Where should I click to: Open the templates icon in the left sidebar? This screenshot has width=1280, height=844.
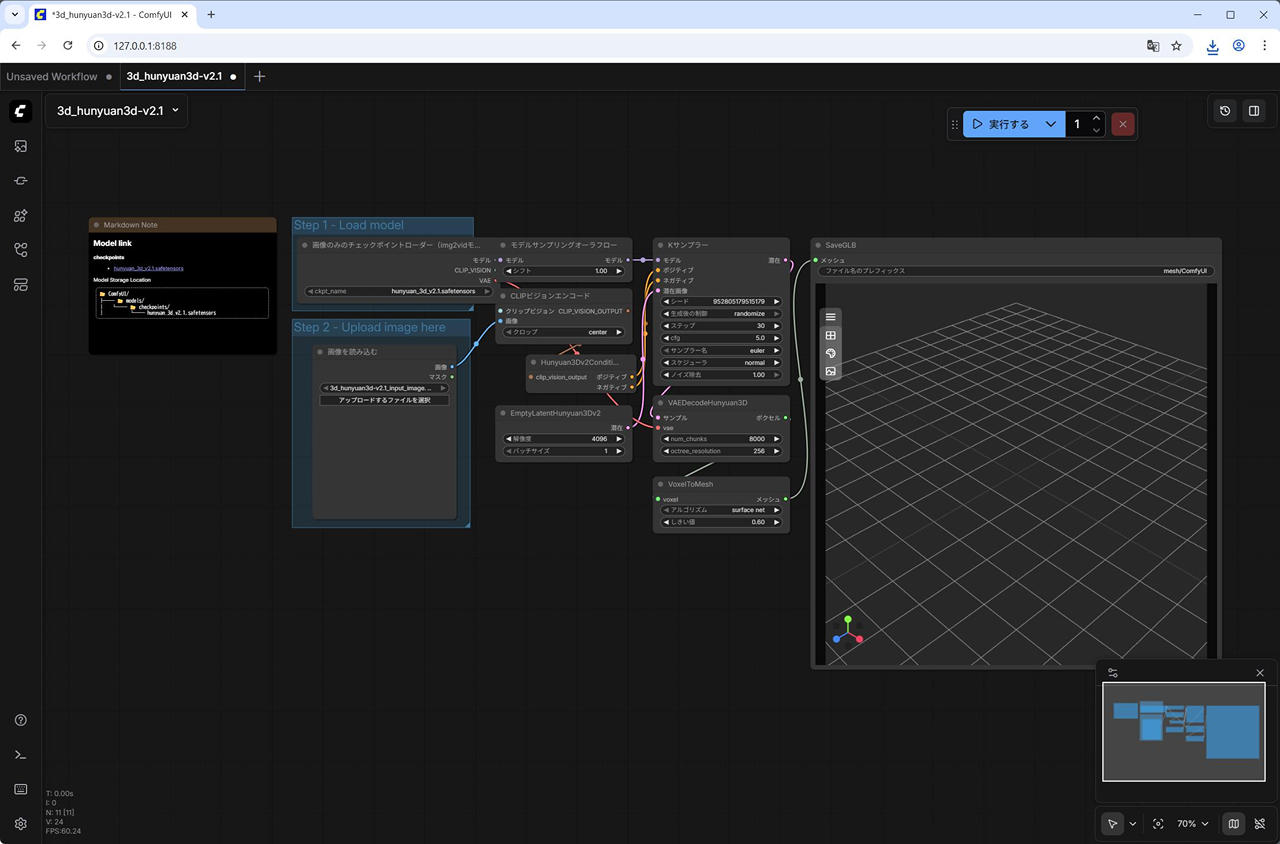(21, 285)
